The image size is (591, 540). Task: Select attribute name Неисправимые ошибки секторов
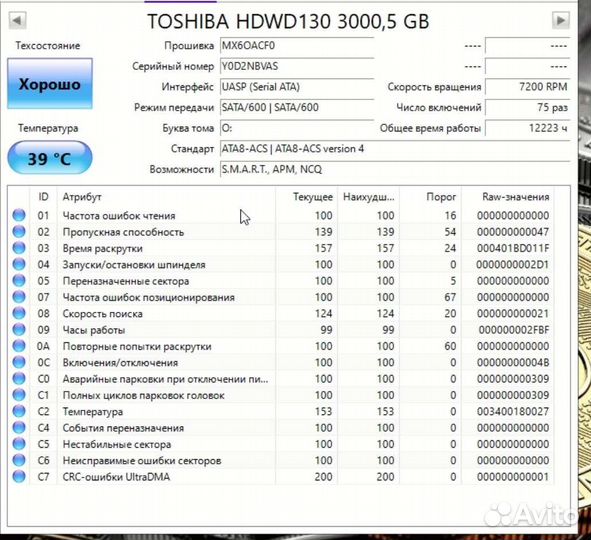[x=142, y=460]
